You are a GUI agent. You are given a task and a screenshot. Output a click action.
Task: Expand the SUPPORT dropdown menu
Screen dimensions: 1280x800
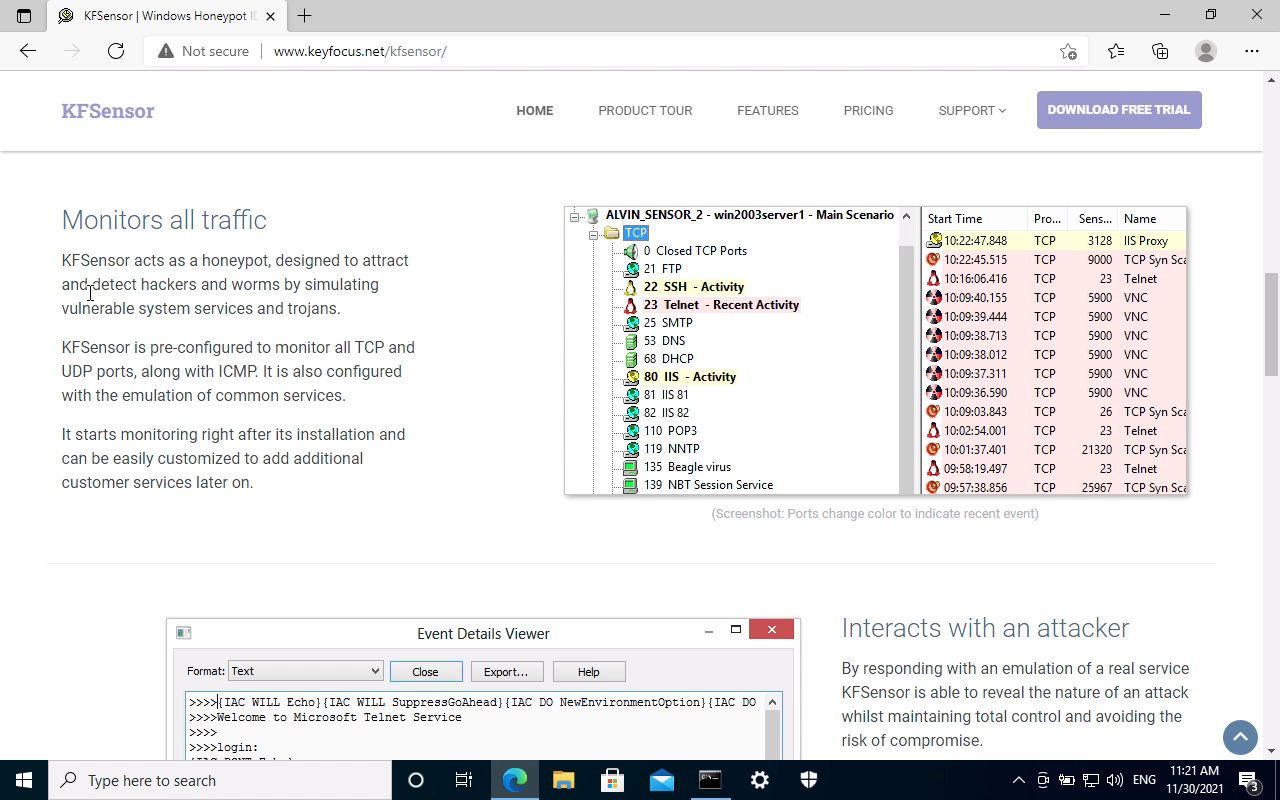coord(972,110)
